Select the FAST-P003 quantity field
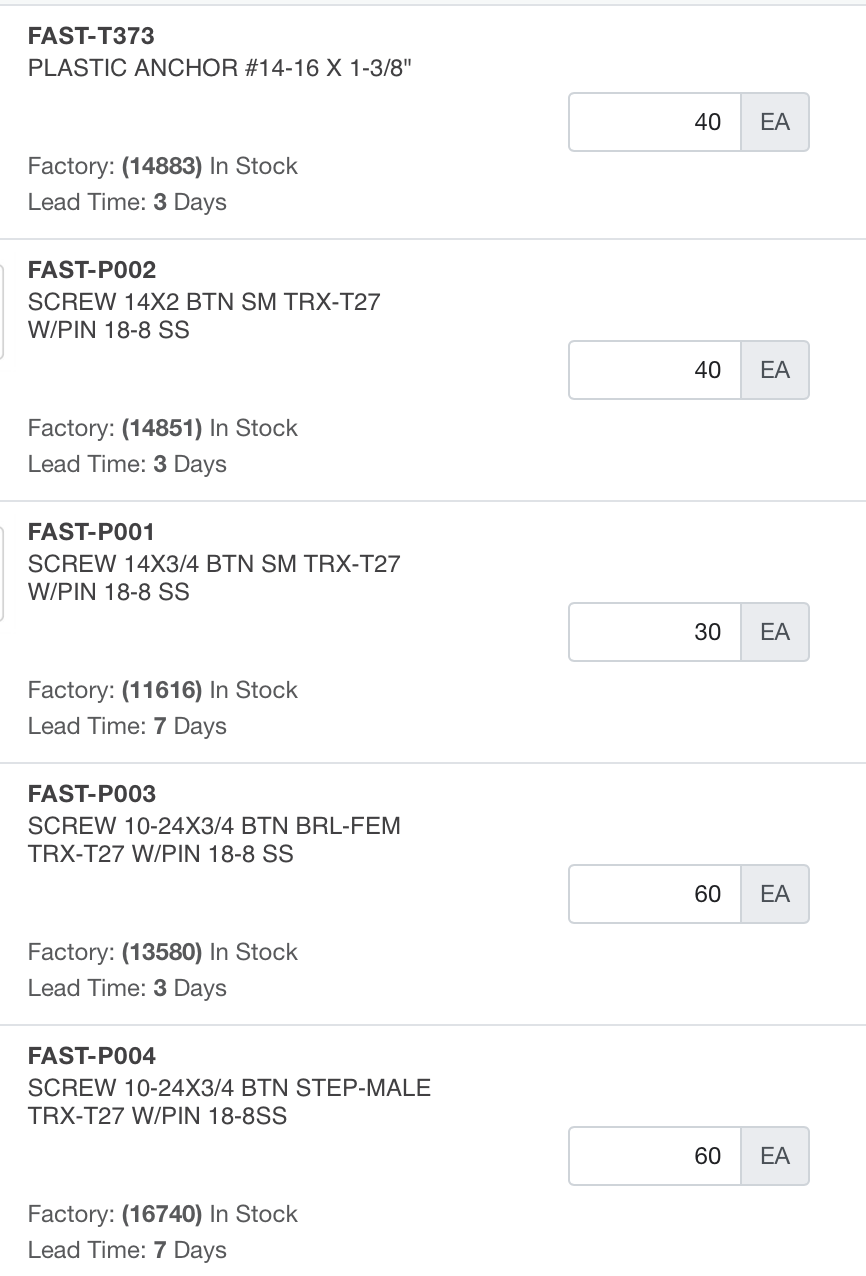Screen dimensions: 866x1276 coord(655,894)
